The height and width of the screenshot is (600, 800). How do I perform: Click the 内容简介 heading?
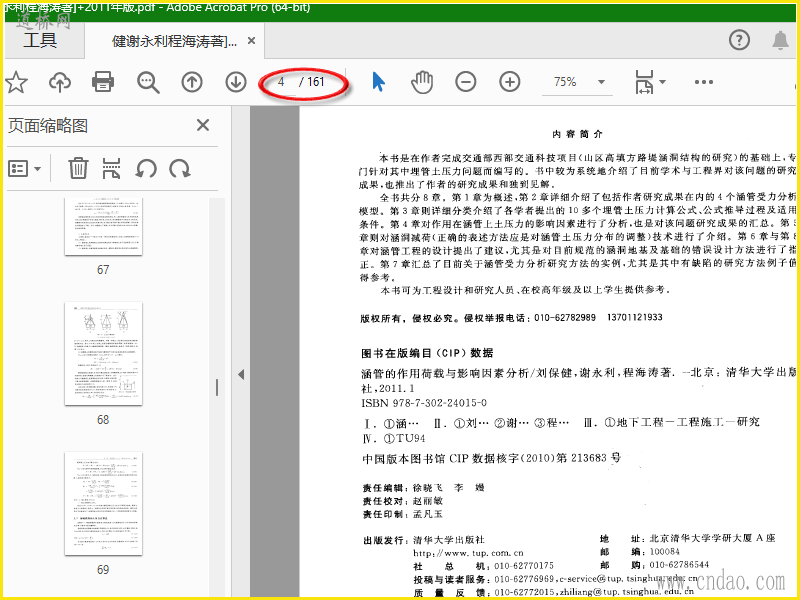click(577, 134)
